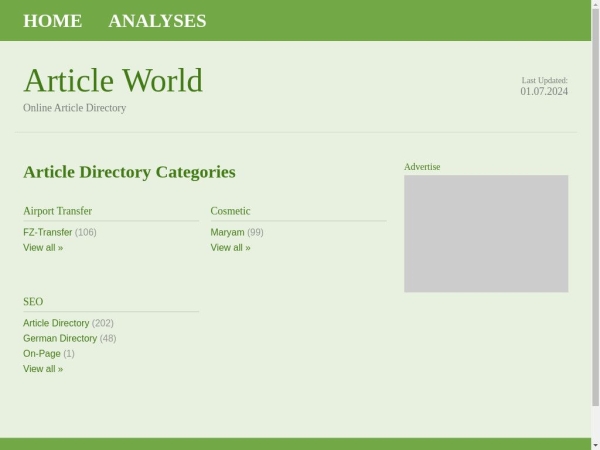Open the FZ-Transfer subcategory link
The width and height of the screenshot is (600, 450).
pyautogui.click(x=48, y=233)
